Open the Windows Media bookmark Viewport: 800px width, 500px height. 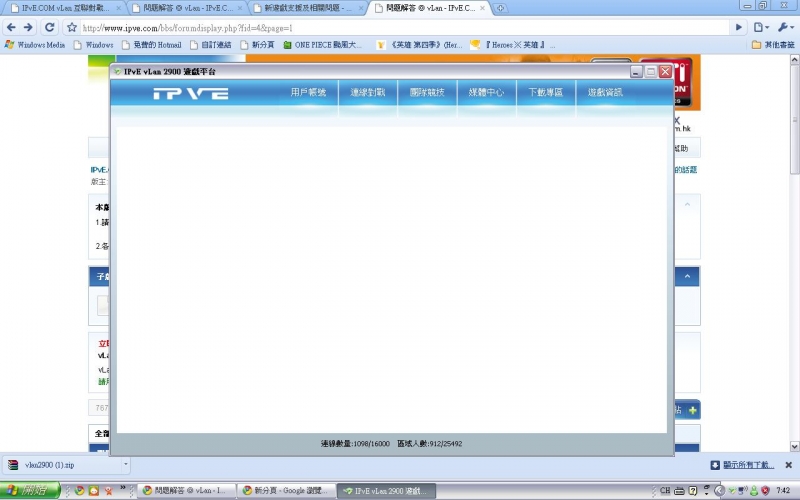point(35,45)
